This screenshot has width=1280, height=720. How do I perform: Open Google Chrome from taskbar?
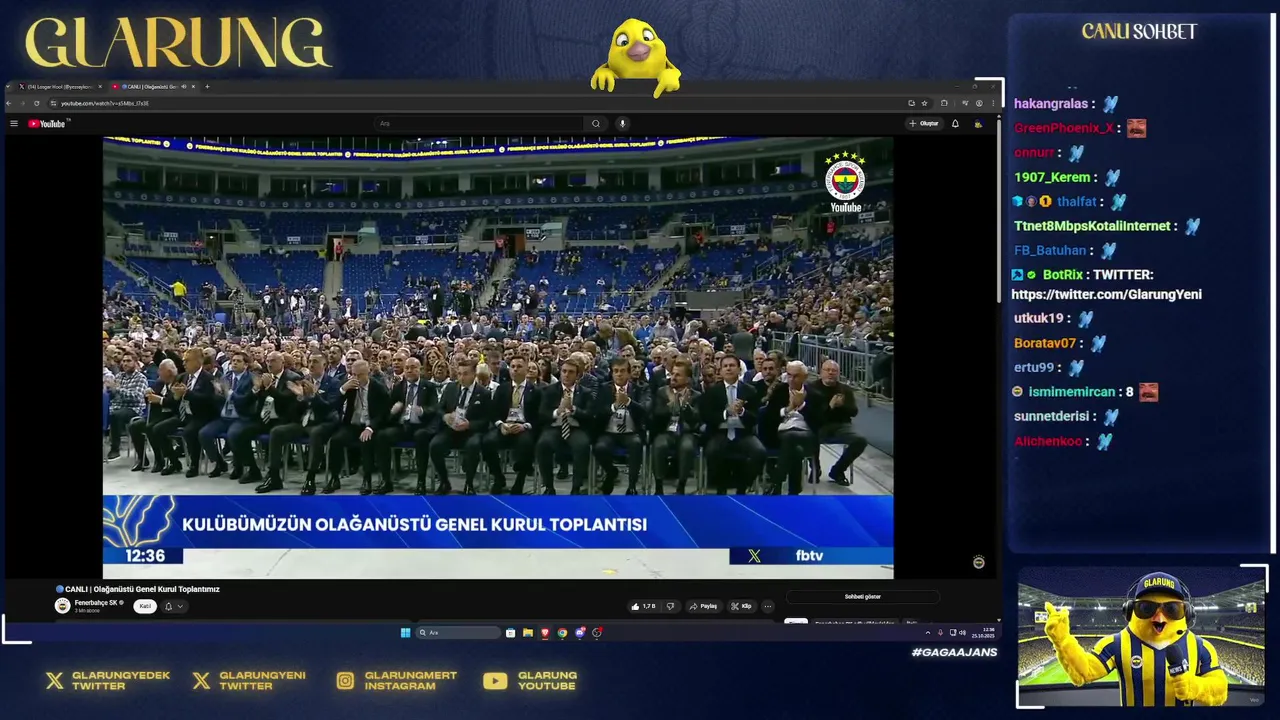pyautogui.click(x=562, y=632)
